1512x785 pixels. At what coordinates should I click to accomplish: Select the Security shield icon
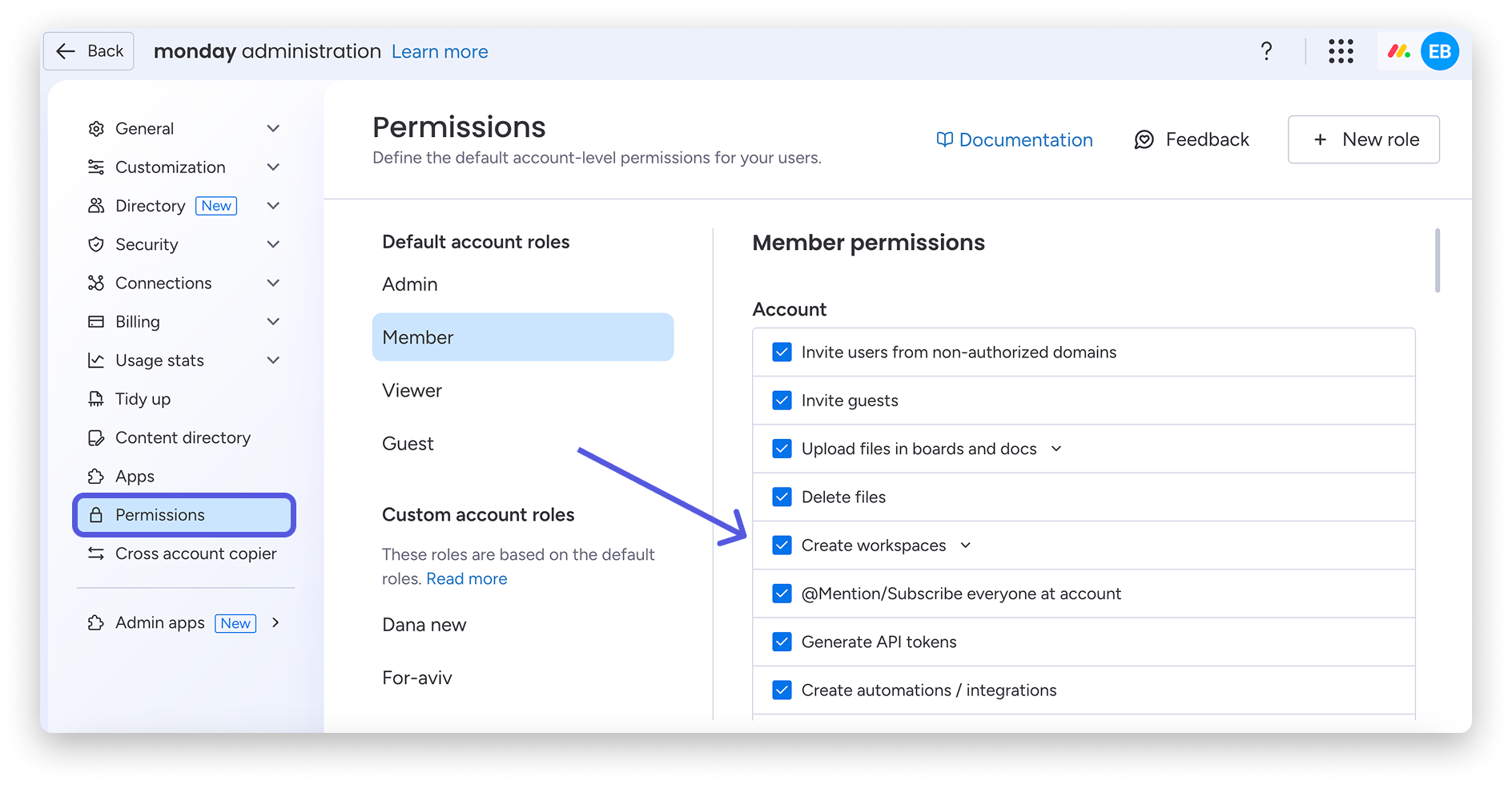pyautogui.click(x=96, y=244)
